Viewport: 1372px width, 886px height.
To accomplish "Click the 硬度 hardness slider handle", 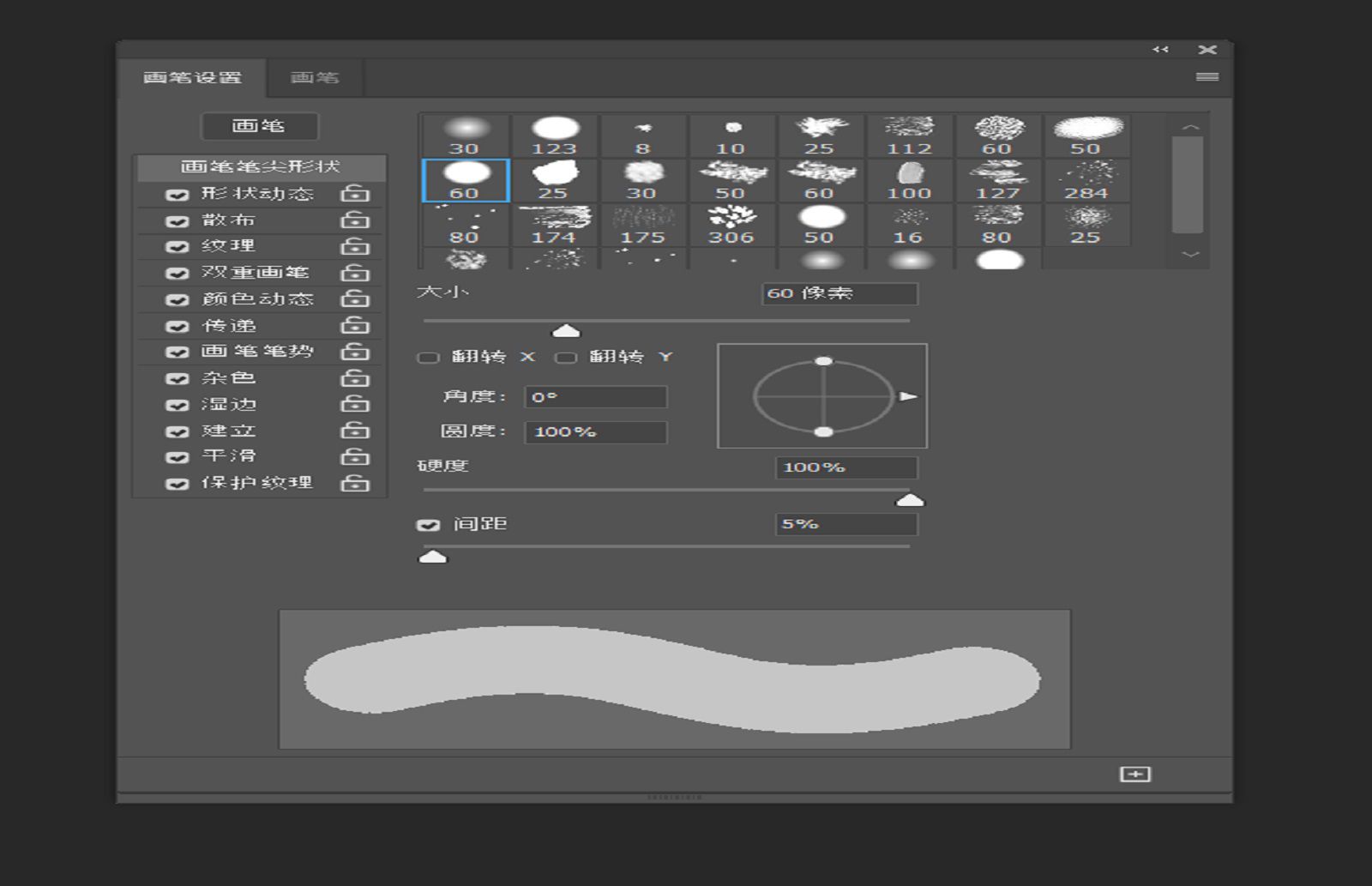I will click(x=910, y=499).
